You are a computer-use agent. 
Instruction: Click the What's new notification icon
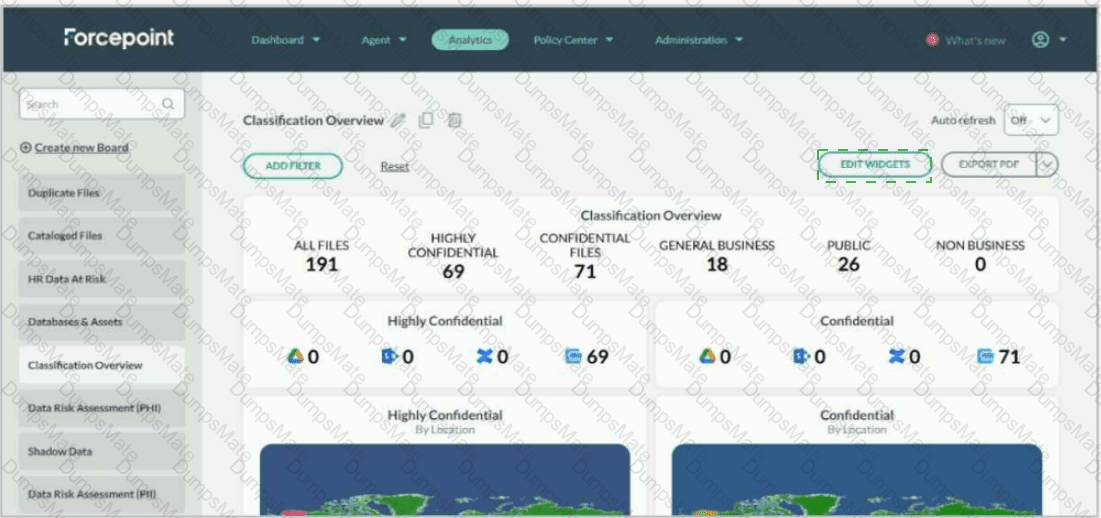click(932, 41)
